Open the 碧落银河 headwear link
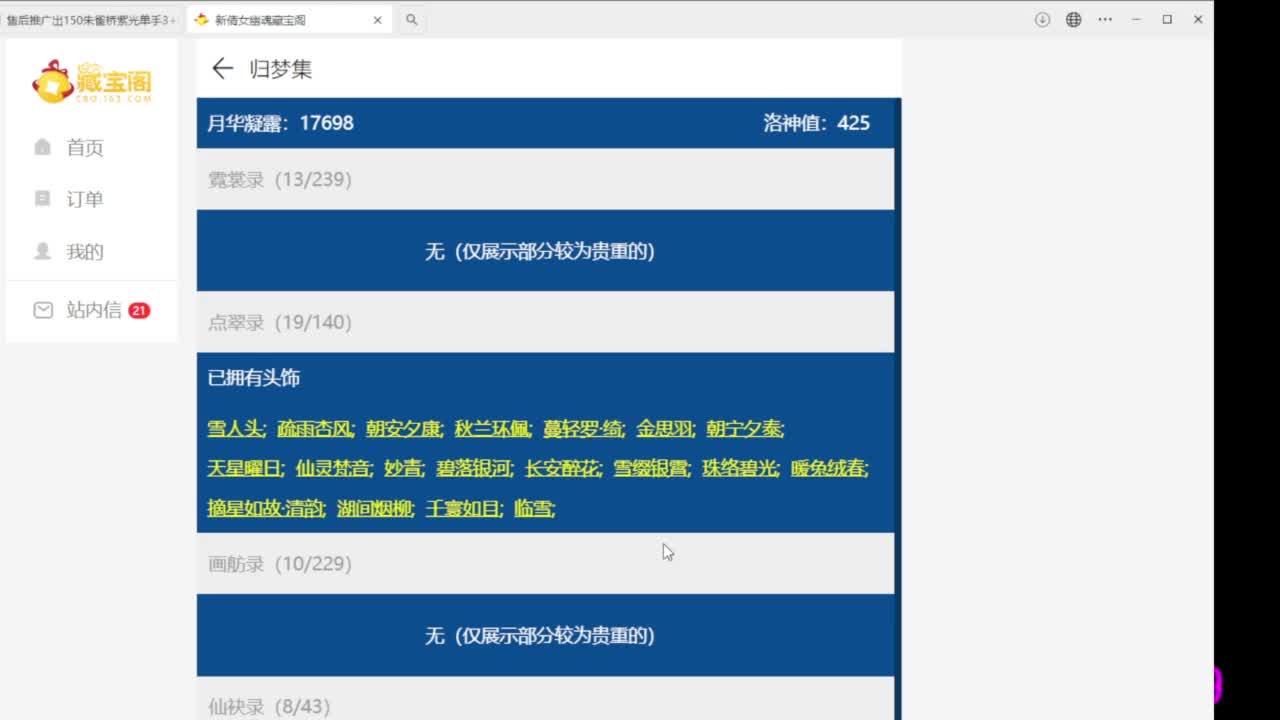This screenshot has height=720, width=1280. pyautogui.click(x=474, y=468)
